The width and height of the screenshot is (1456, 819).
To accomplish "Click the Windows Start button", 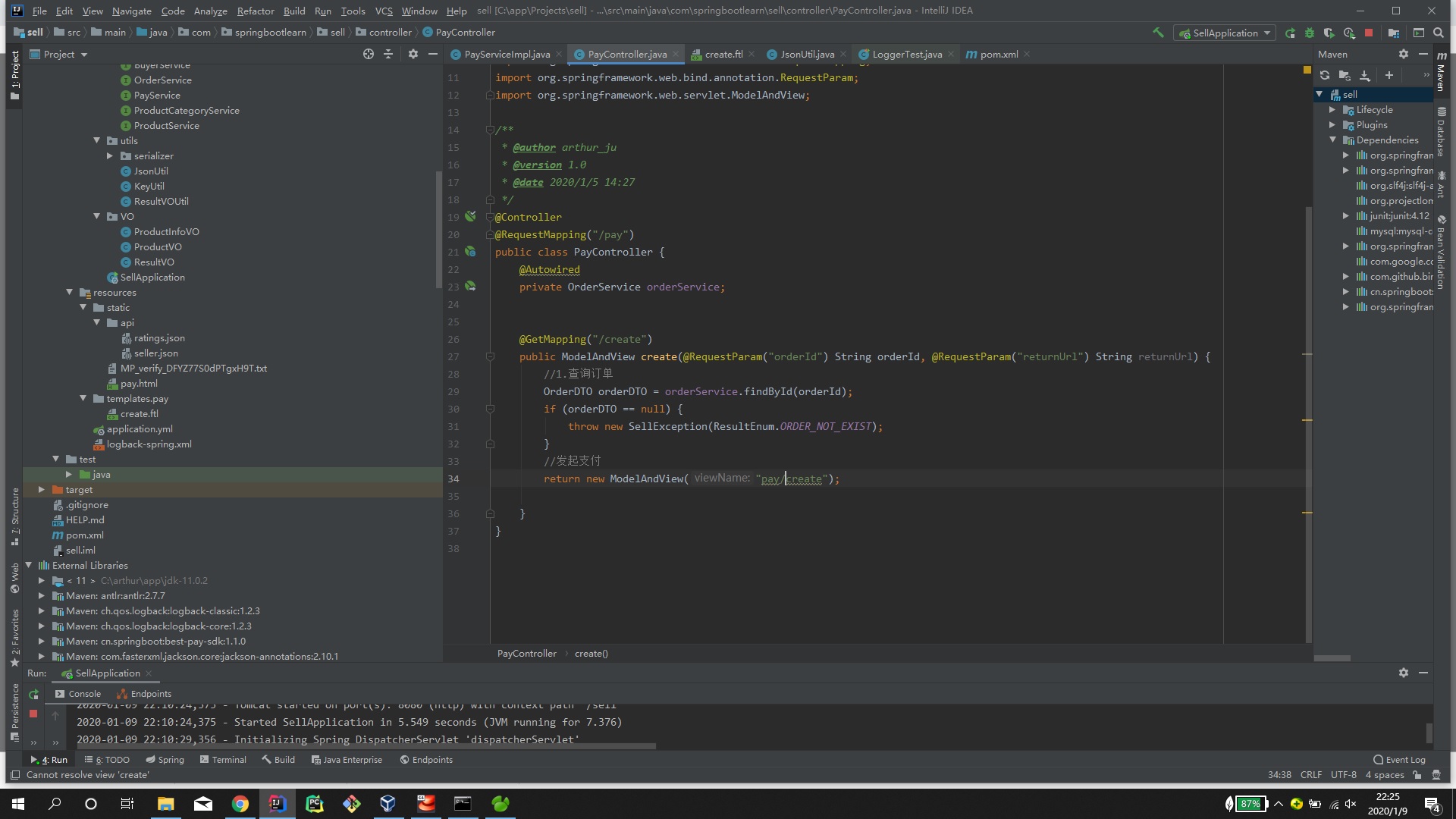I will click(x=18, y=804).
